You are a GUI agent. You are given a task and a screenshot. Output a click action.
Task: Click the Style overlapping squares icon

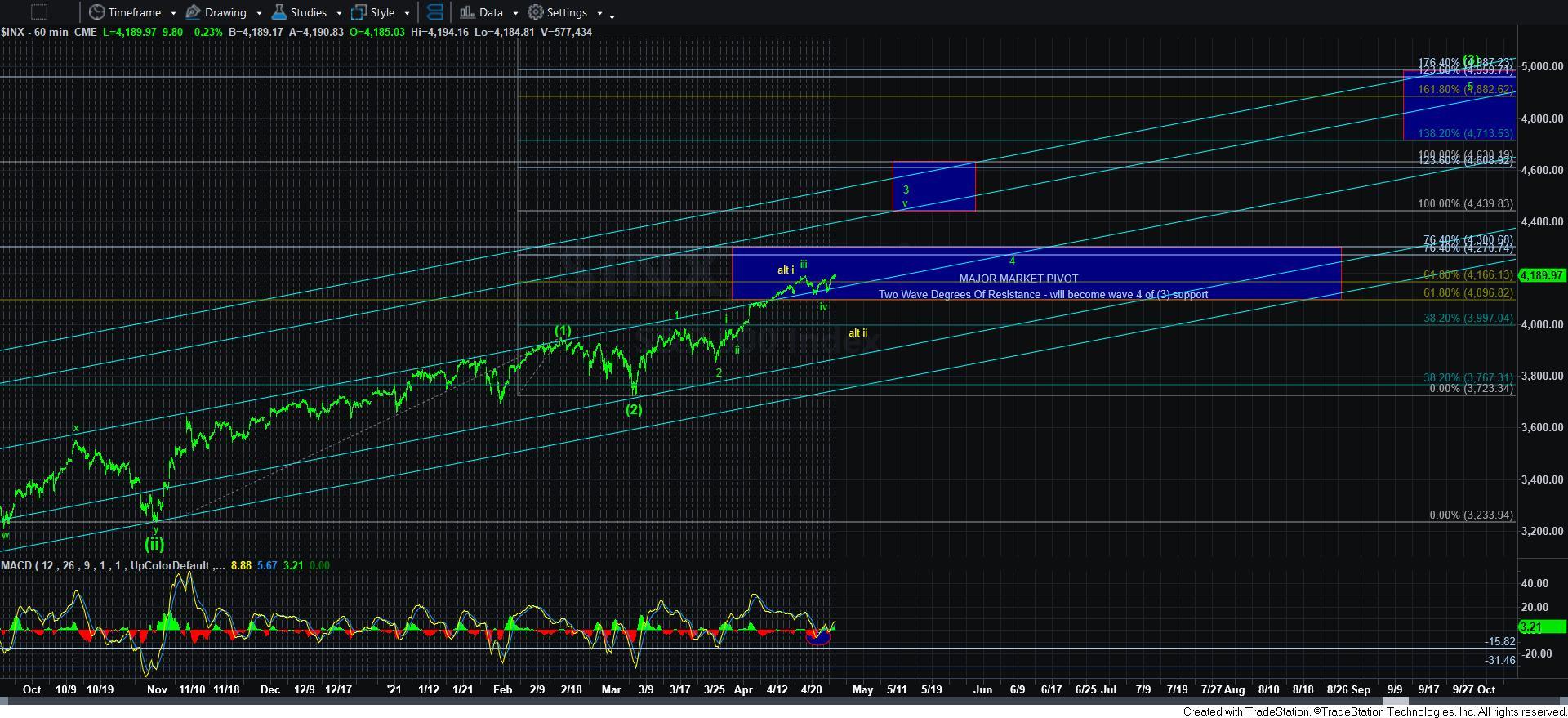[359, 12]
